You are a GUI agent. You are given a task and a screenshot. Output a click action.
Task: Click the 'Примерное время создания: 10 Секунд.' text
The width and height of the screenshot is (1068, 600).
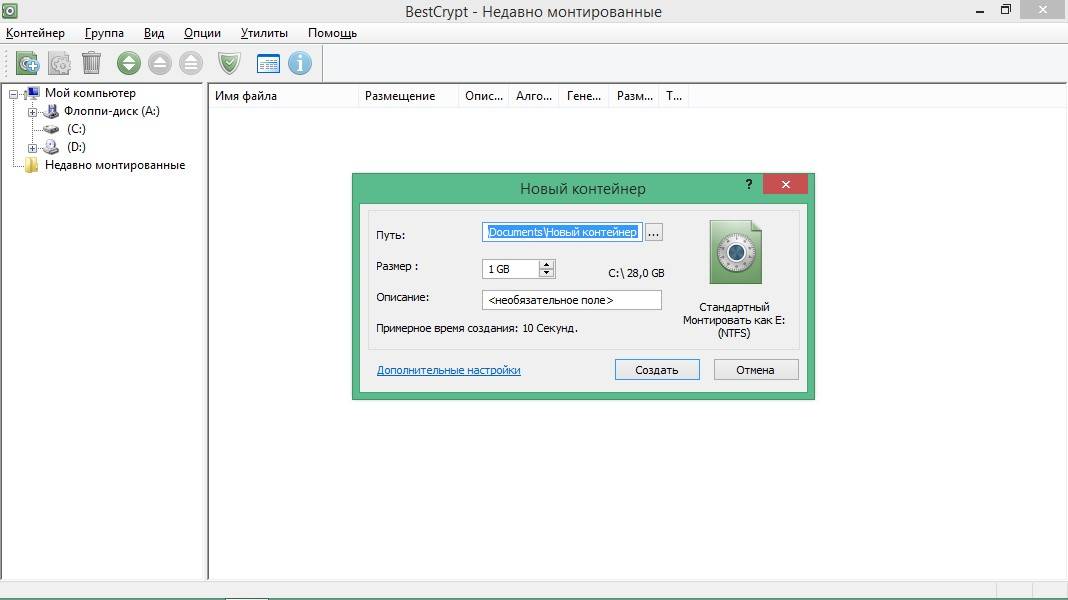click(x=477, y=328)
